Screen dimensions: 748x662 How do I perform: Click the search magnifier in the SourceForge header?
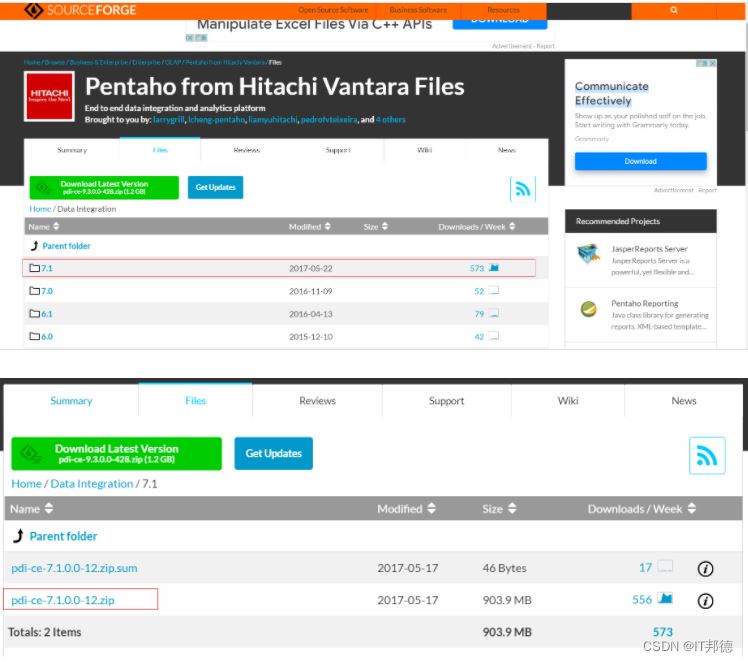click(x=674, y=10)
